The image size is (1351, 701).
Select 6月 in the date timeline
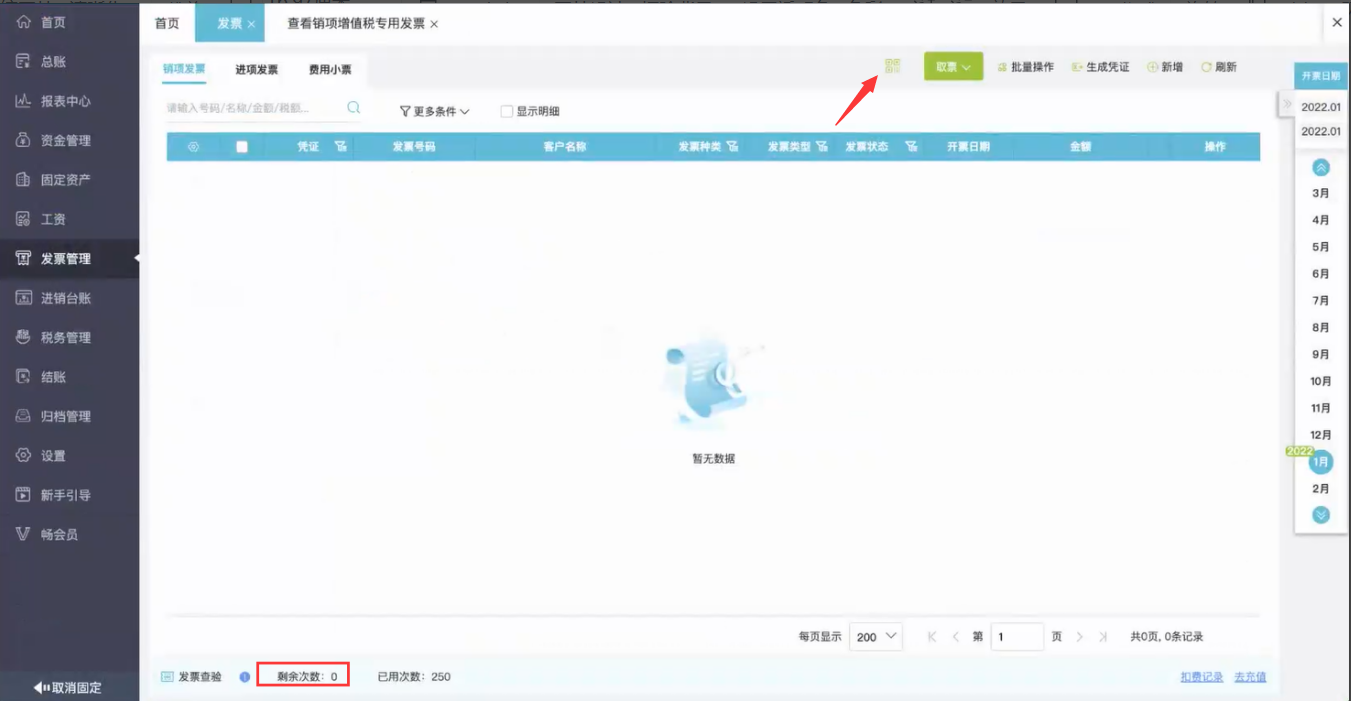tap(1321, 274)
